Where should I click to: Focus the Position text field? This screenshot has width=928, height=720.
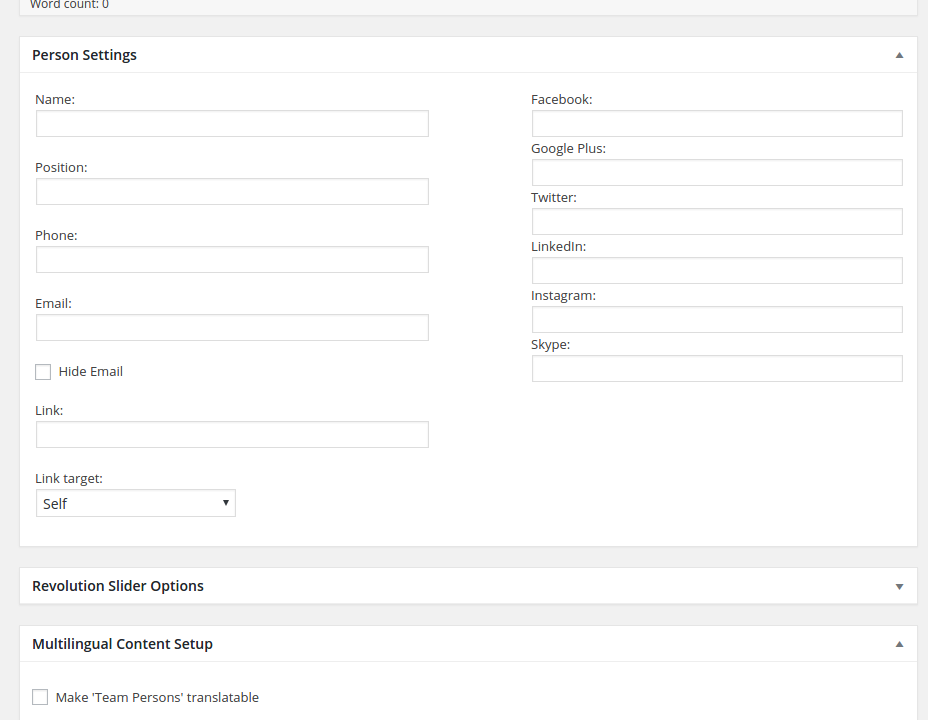pyautogui.click(x=232, y=192)
